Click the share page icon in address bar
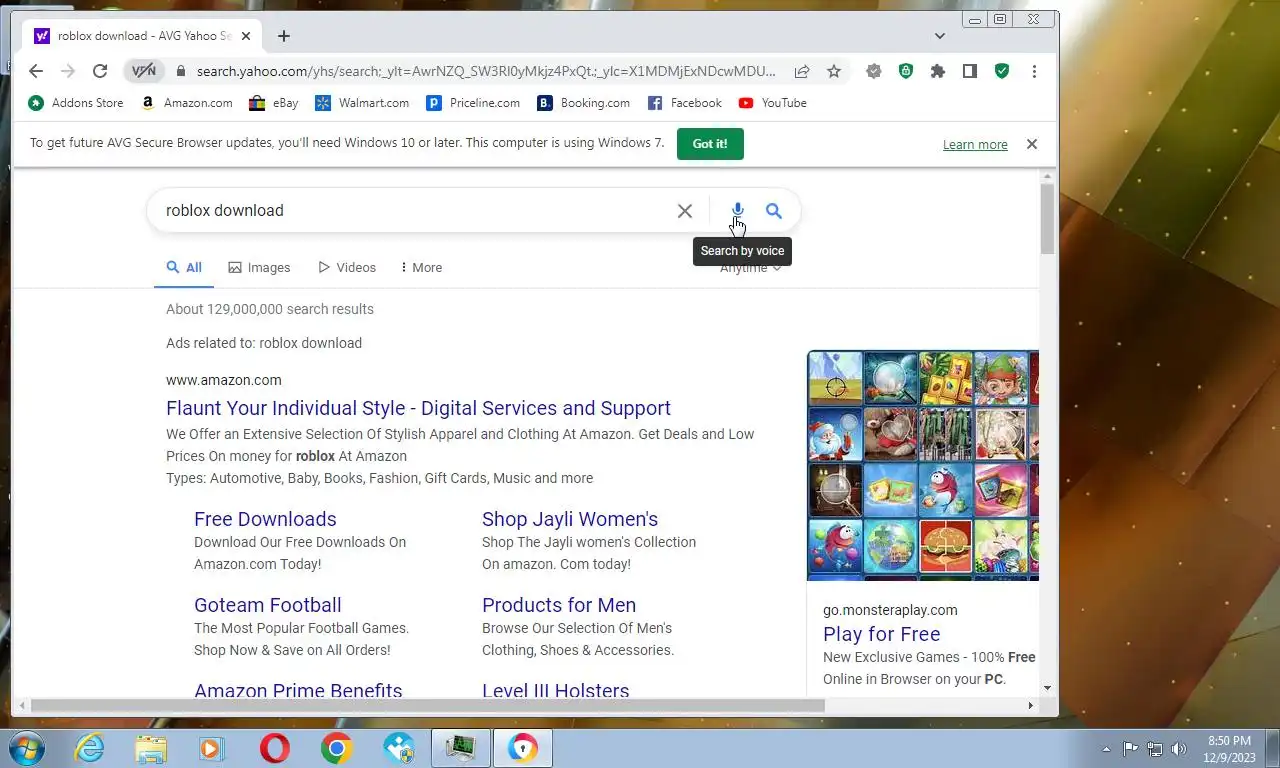Viewport: 1280px width, 768px height. pyautogui.click(x=802, y=71)
